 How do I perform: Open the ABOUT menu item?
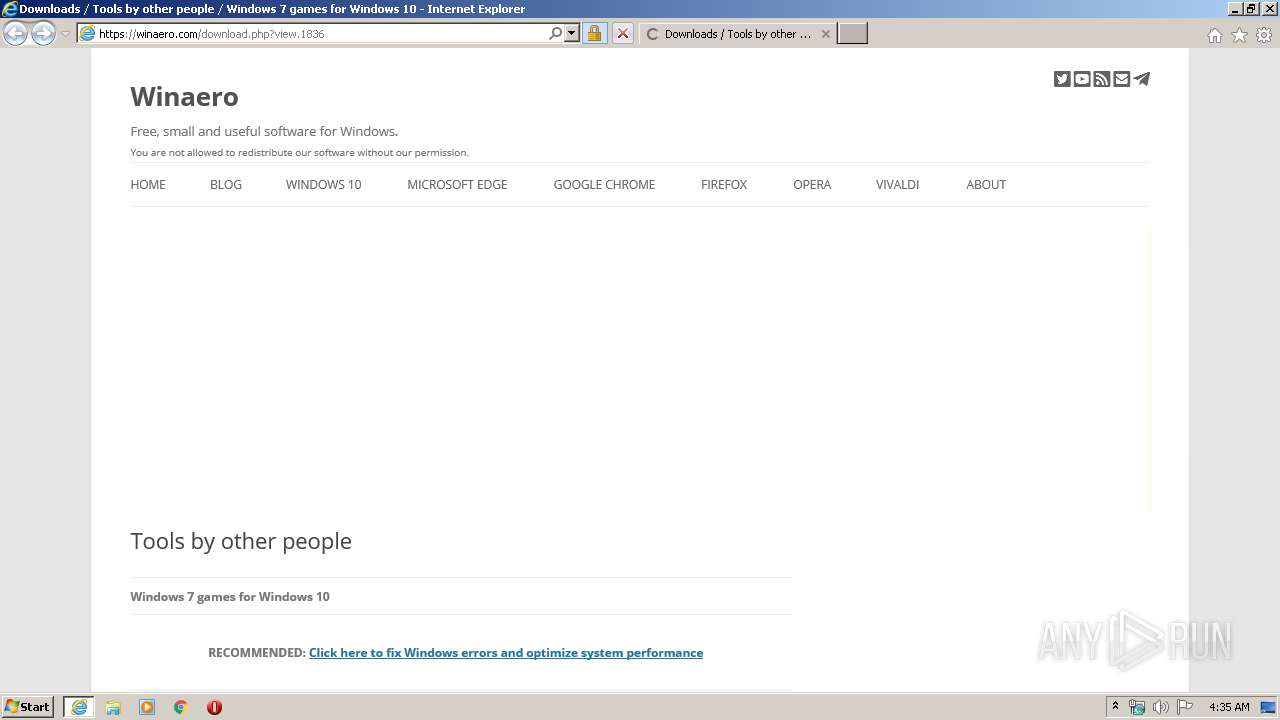click(x=986, y=184)
